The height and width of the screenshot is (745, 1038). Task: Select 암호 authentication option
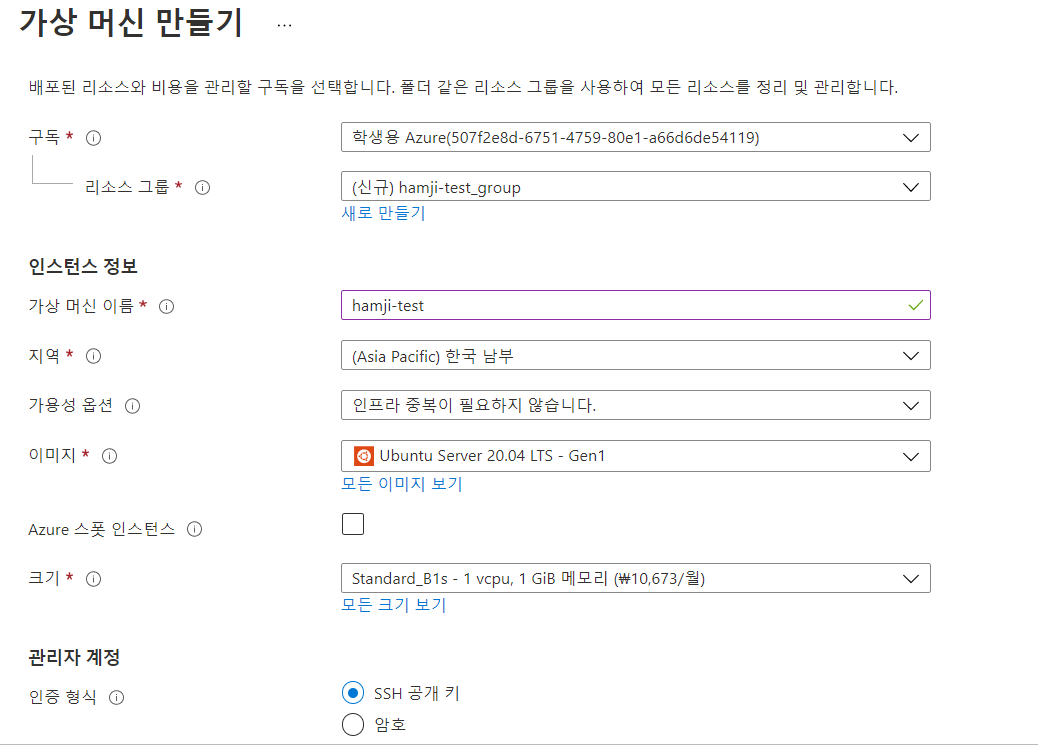353,724
